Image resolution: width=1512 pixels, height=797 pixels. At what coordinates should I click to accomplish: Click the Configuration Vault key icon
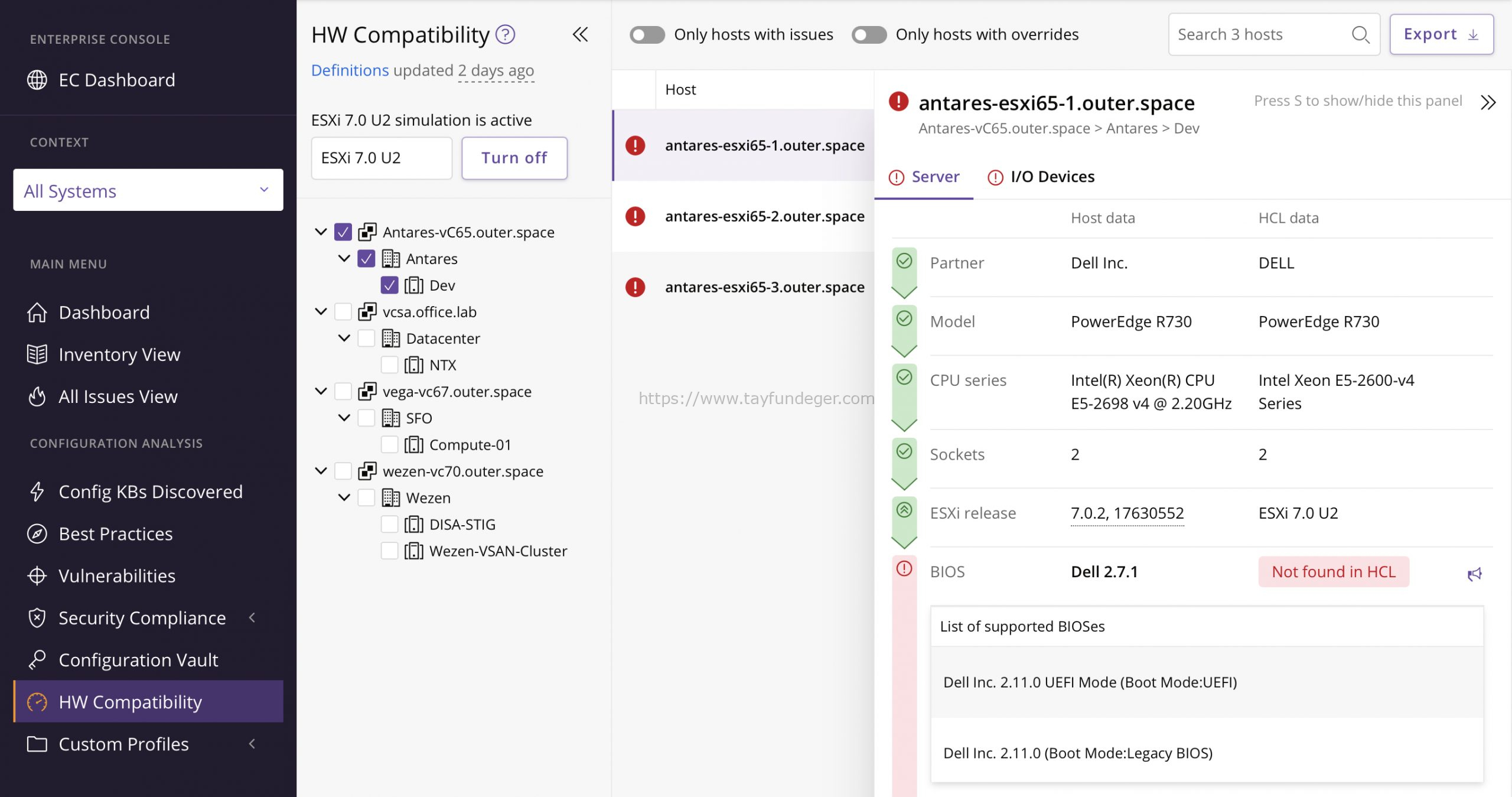coord(37,659)
